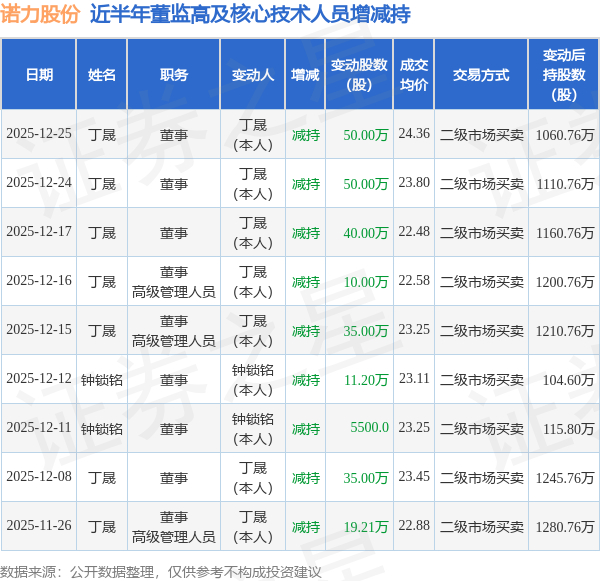This screenshot has height=581, width=600.
Task: Click the 成交均价 column header
Action: point(414,74)
